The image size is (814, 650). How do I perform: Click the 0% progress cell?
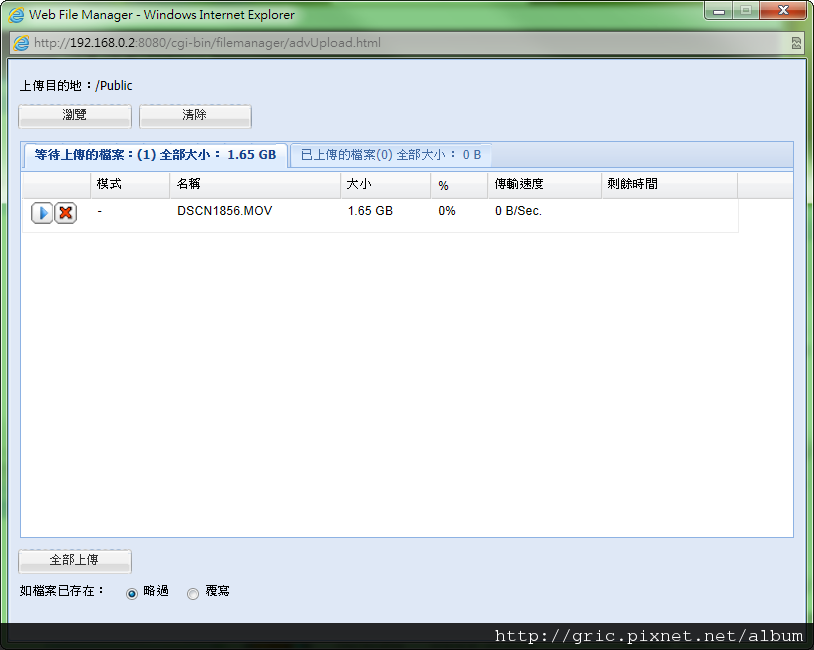click(x=447, y=211)
